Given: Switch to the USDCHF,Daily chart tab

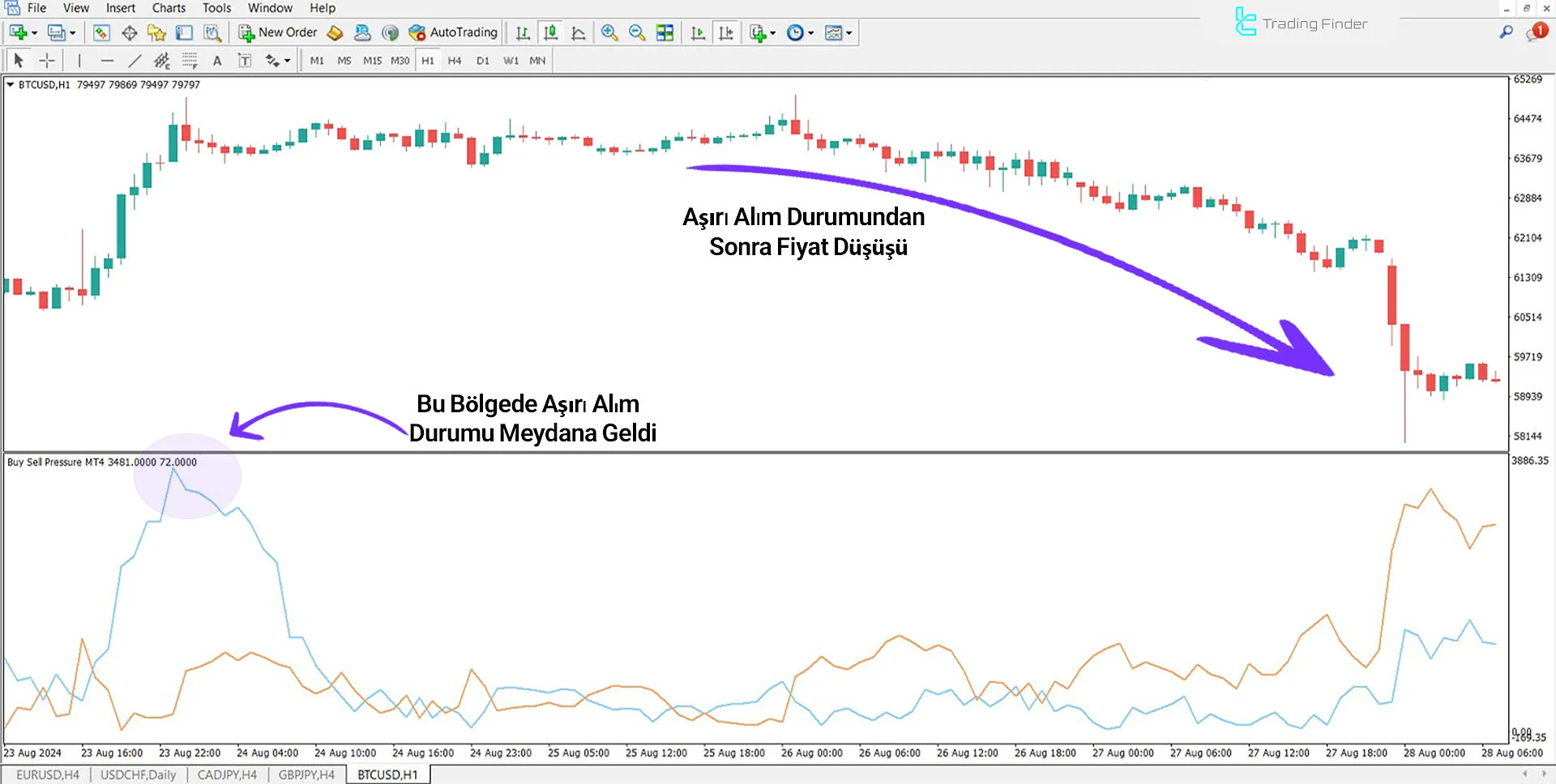Looking at the screenshot, I should click(x=138, y=775).
